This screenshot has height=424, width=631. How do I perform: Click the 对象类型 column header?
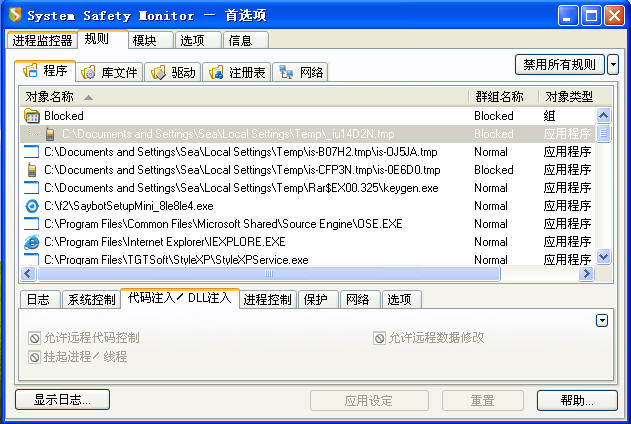569,97
